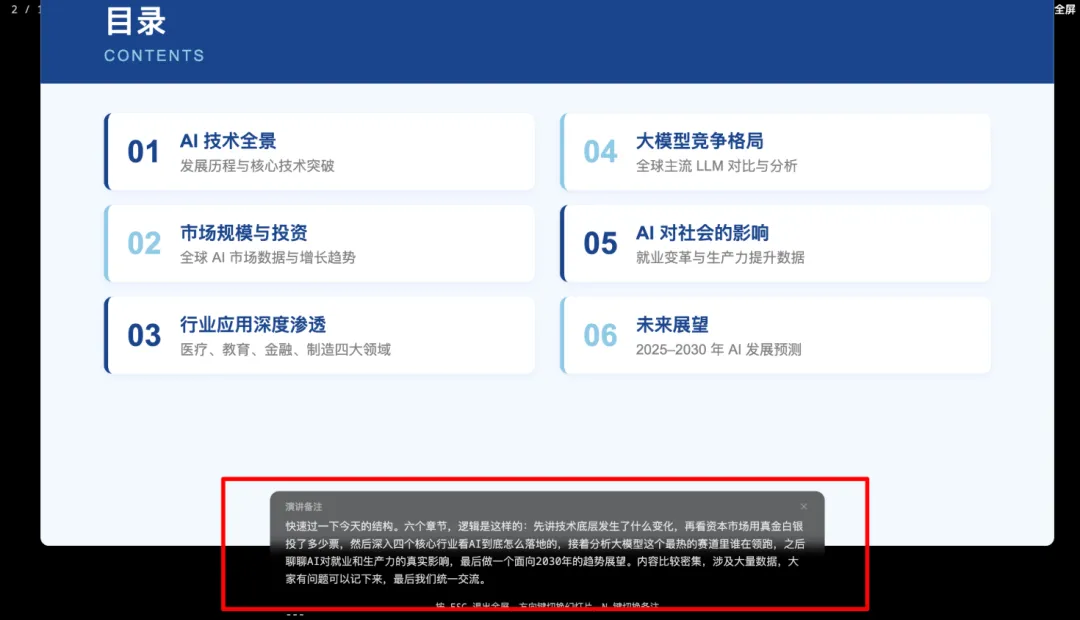1080x620 pixels.
Task: Open card 04 大模型竞争格局
Action: coord(776,152)
